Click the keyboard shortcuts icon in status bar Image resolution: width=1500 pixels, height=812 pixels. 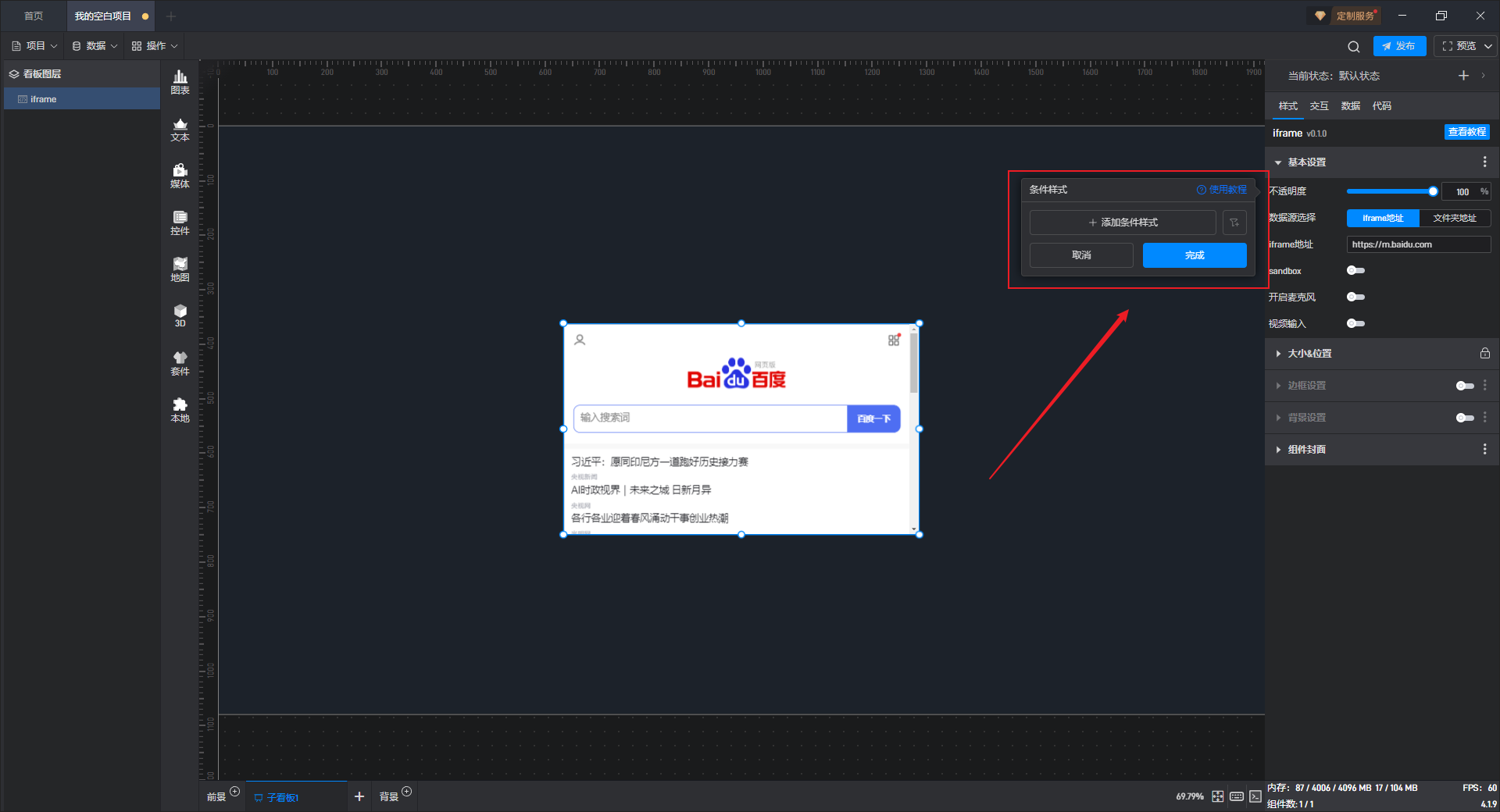click(x=1236, y=796)
